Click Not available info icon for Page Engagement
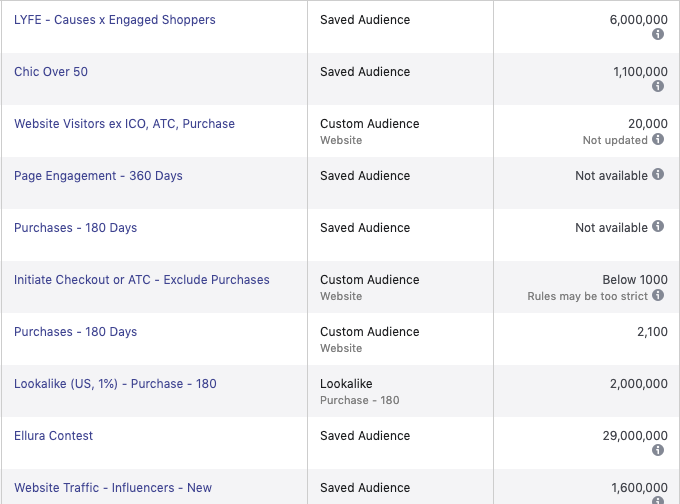This screenshot has width=680, height=504. point(658,175)
